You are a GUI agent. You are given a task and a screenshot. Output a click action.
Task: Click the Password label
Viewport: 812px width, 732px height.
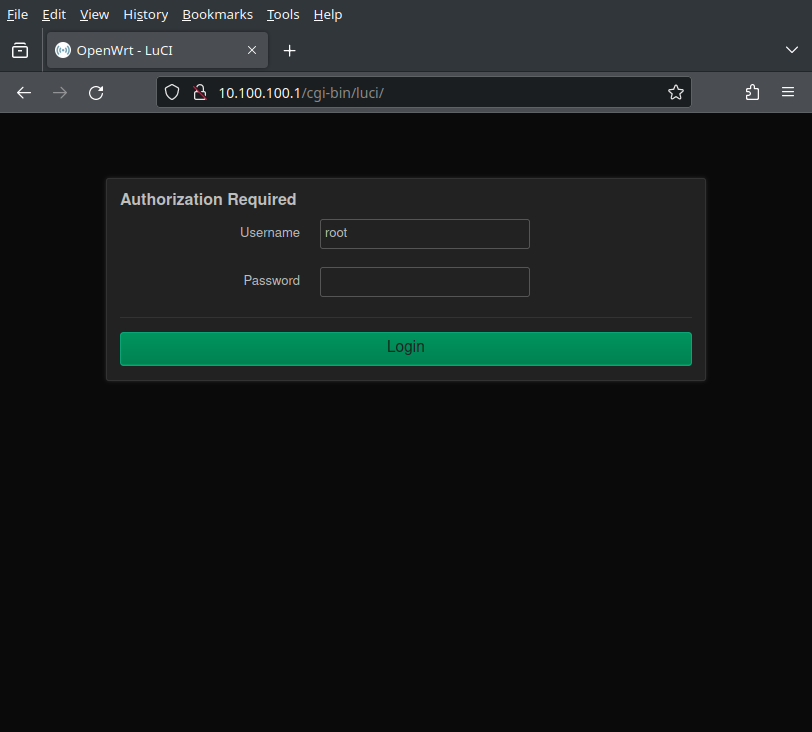[x=271, y=281]
